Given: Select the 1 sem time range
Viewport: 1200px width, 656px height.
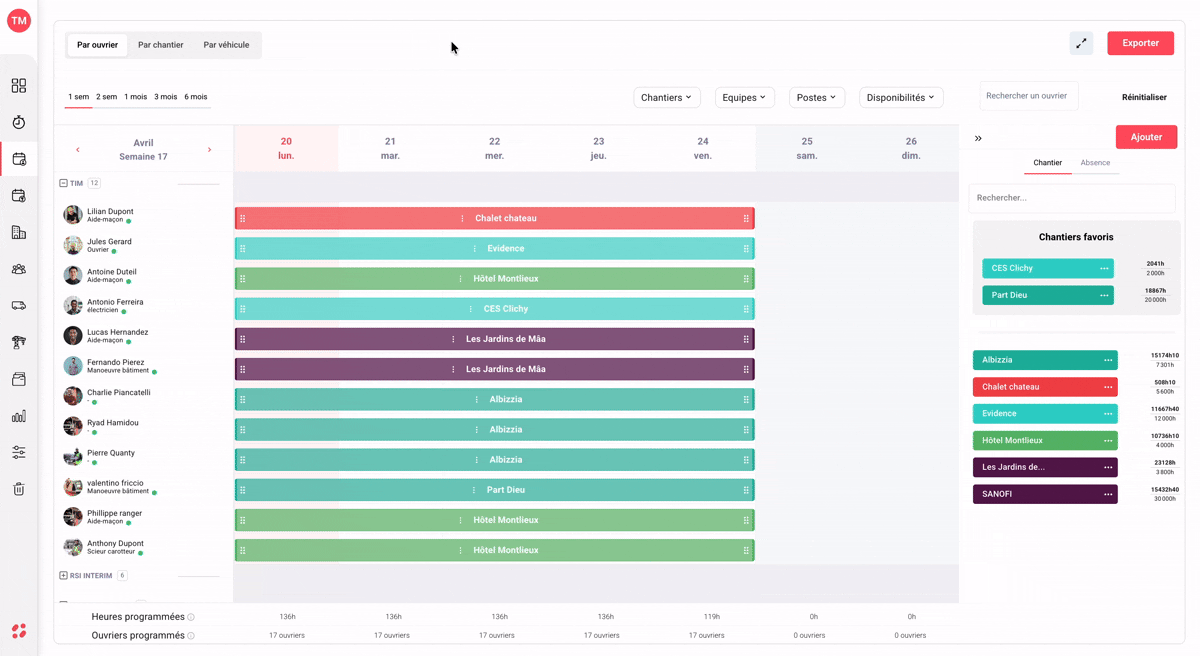Looking at the screenshot, I should [x=78, y=97].
